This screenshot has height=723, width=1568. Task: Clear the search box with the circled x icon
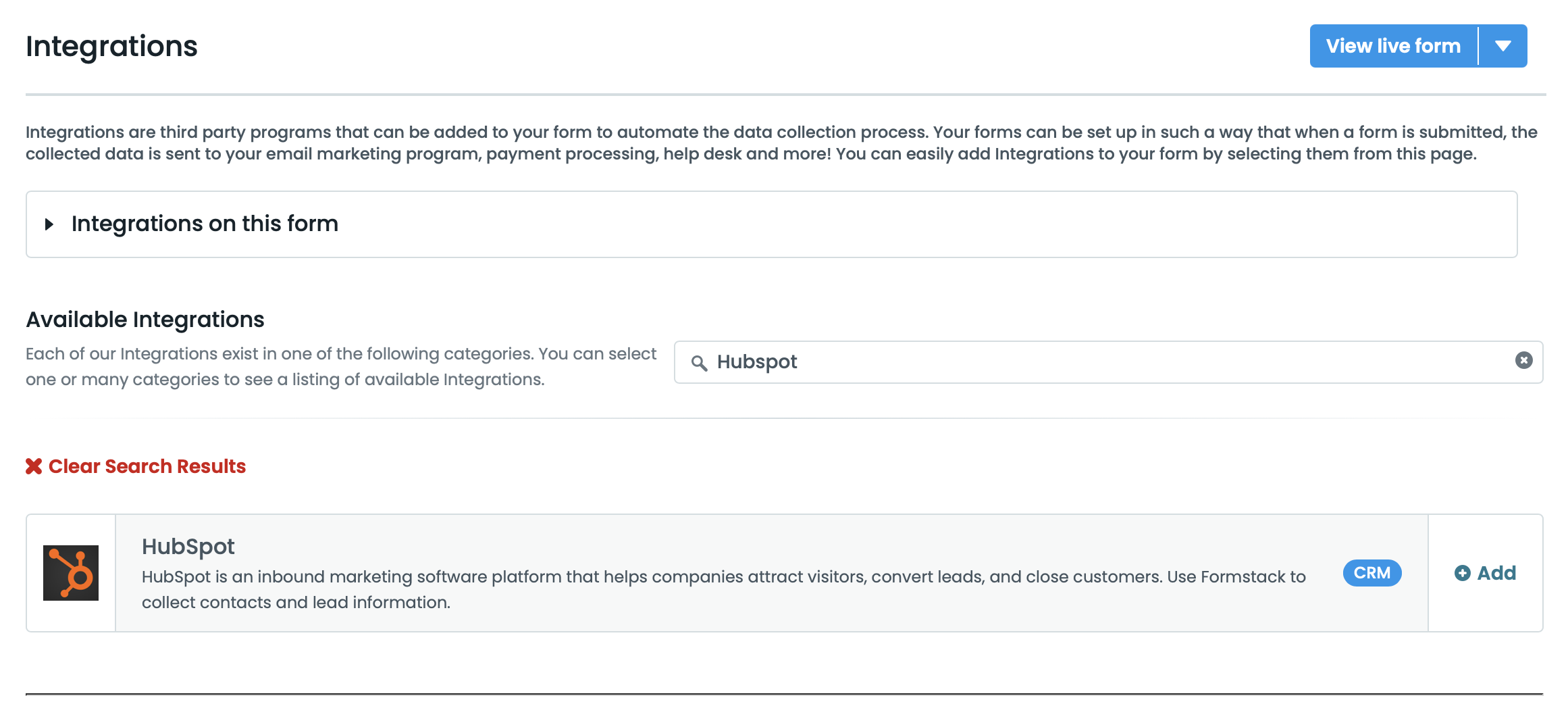pyautogui.click(x=1523, y=361)
